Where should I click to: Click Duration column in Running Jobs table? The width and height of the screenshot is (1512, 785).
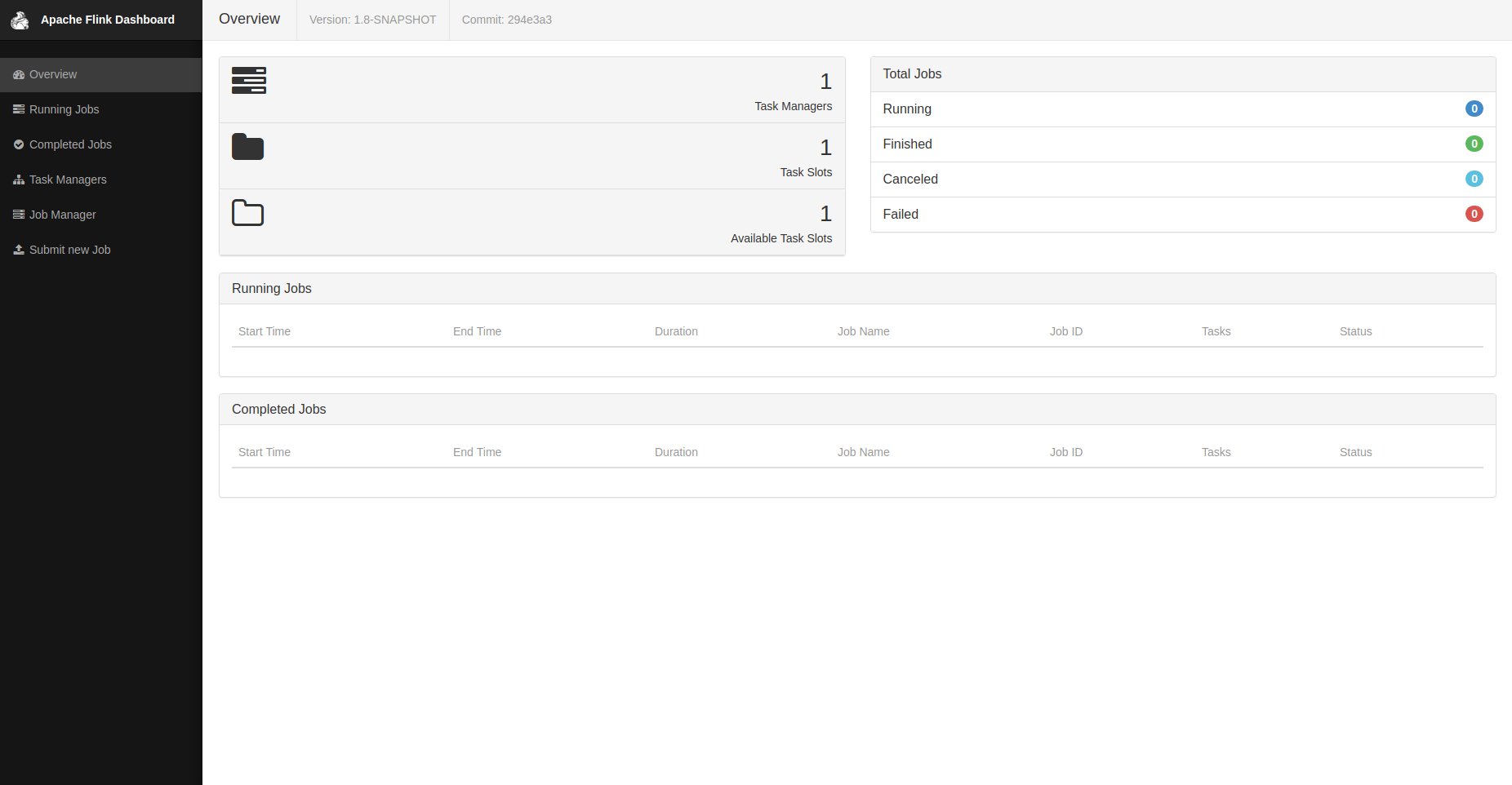(x=677, y=331)
